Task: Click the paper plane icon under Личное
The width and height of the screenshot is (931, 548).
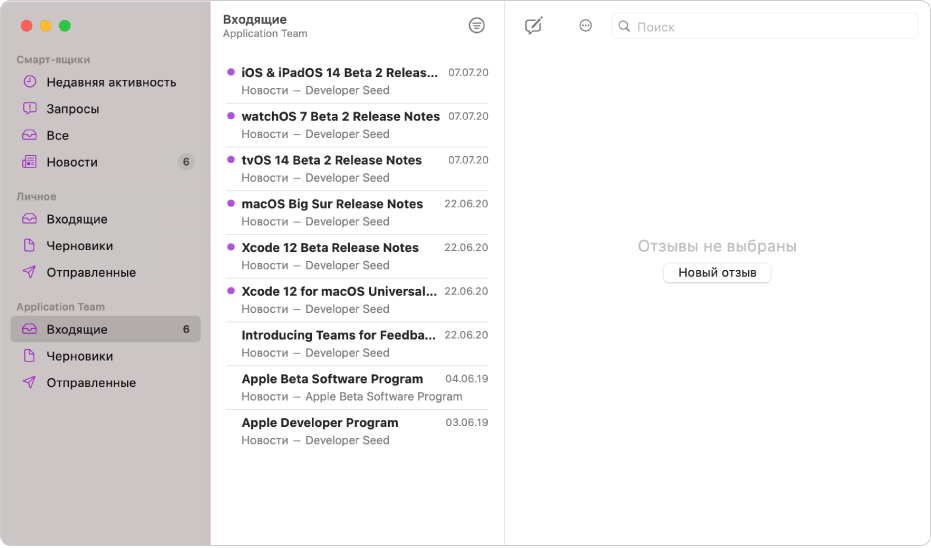Action: tap(30, 272)
